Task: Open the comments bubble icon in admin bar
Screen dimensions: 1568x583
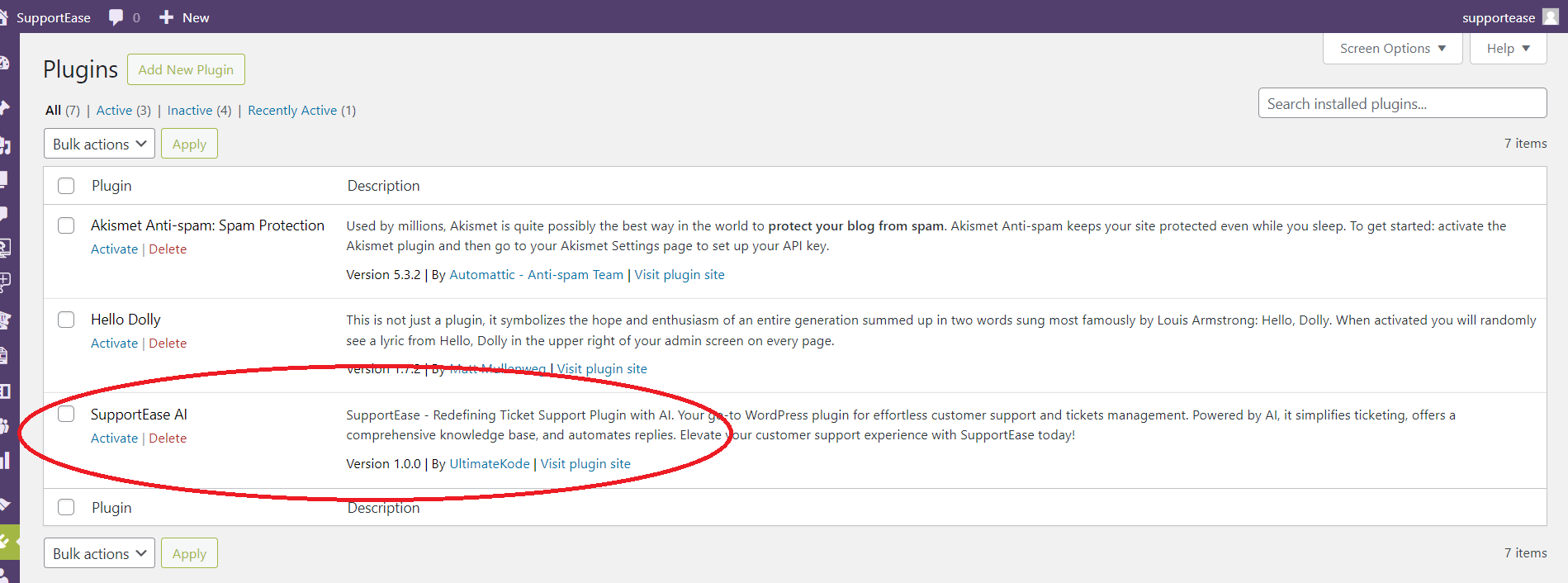Action: [116, 17]
